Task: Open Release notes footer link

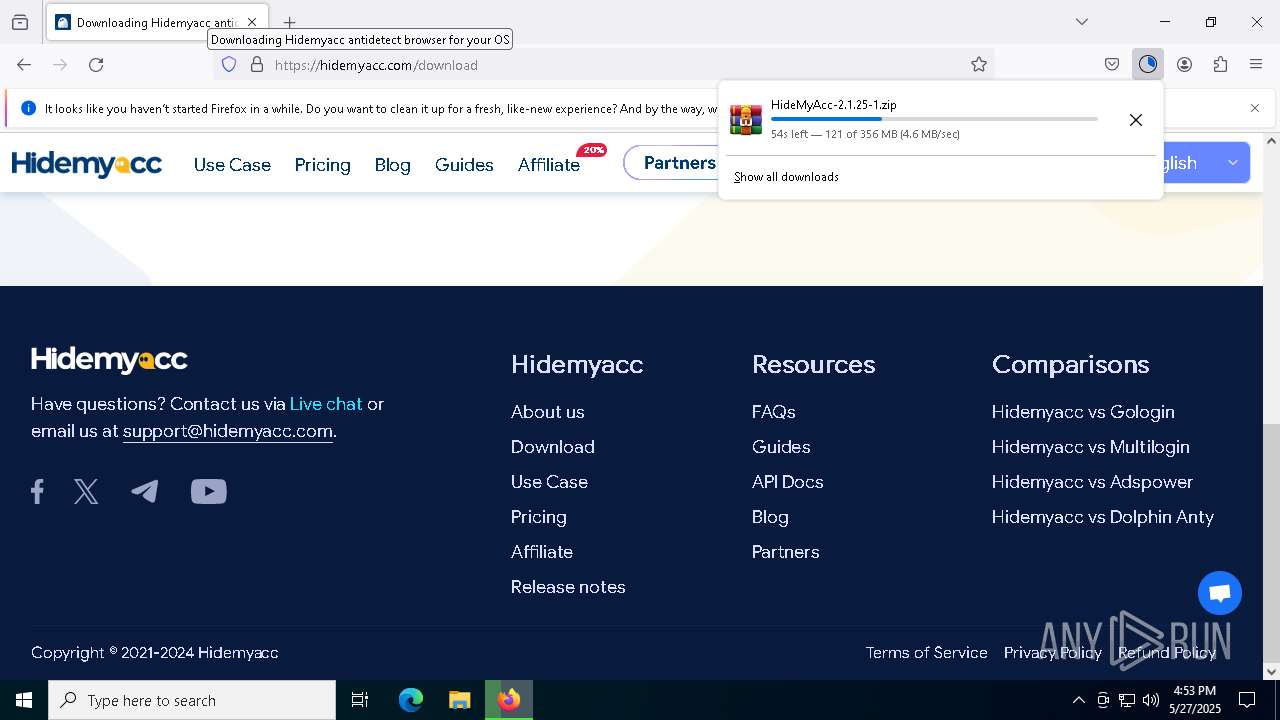Action: tap(568, 587)
